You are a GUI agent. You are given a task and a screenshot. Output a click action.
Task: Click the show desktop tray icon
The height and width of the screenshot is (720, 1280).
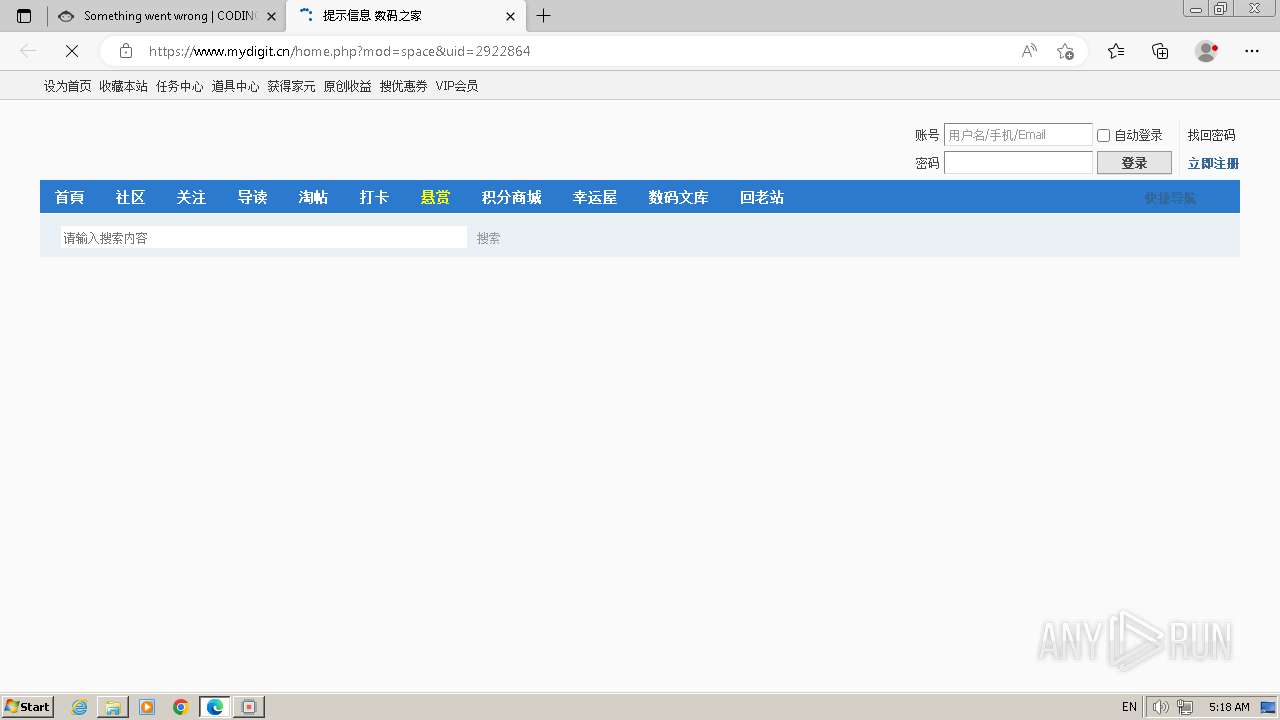[x=1268, y=707]
